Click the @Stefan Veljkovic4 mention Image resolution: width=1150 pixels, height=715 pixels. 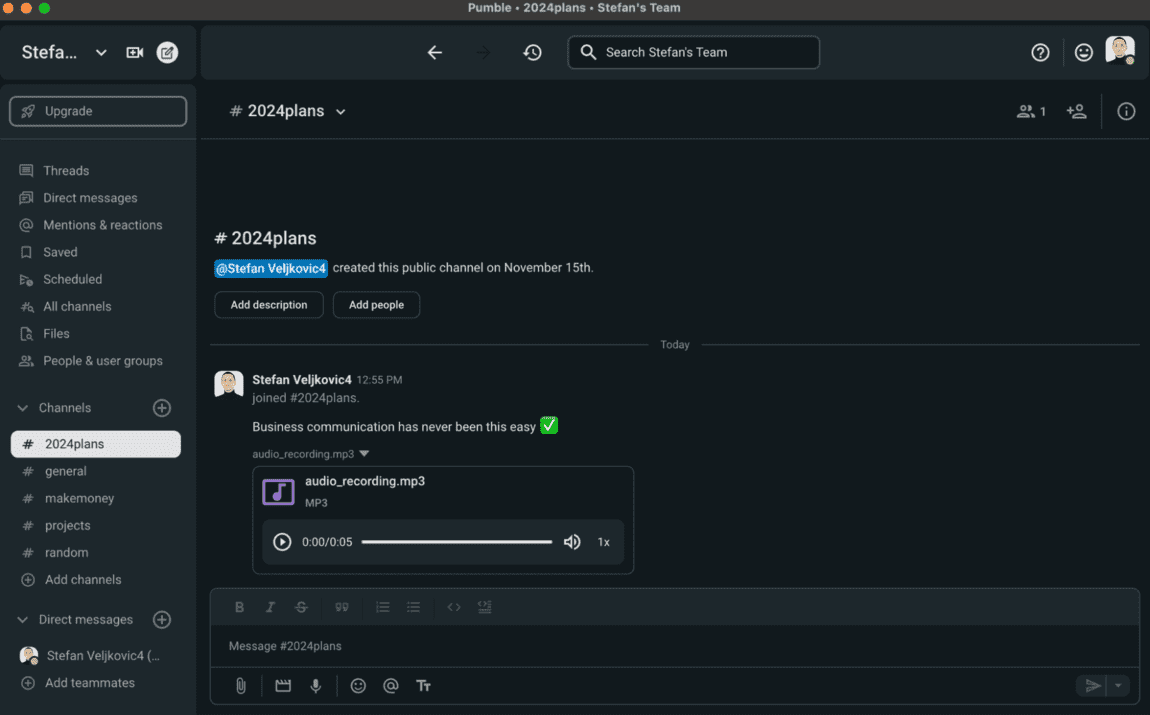(271, 268)
